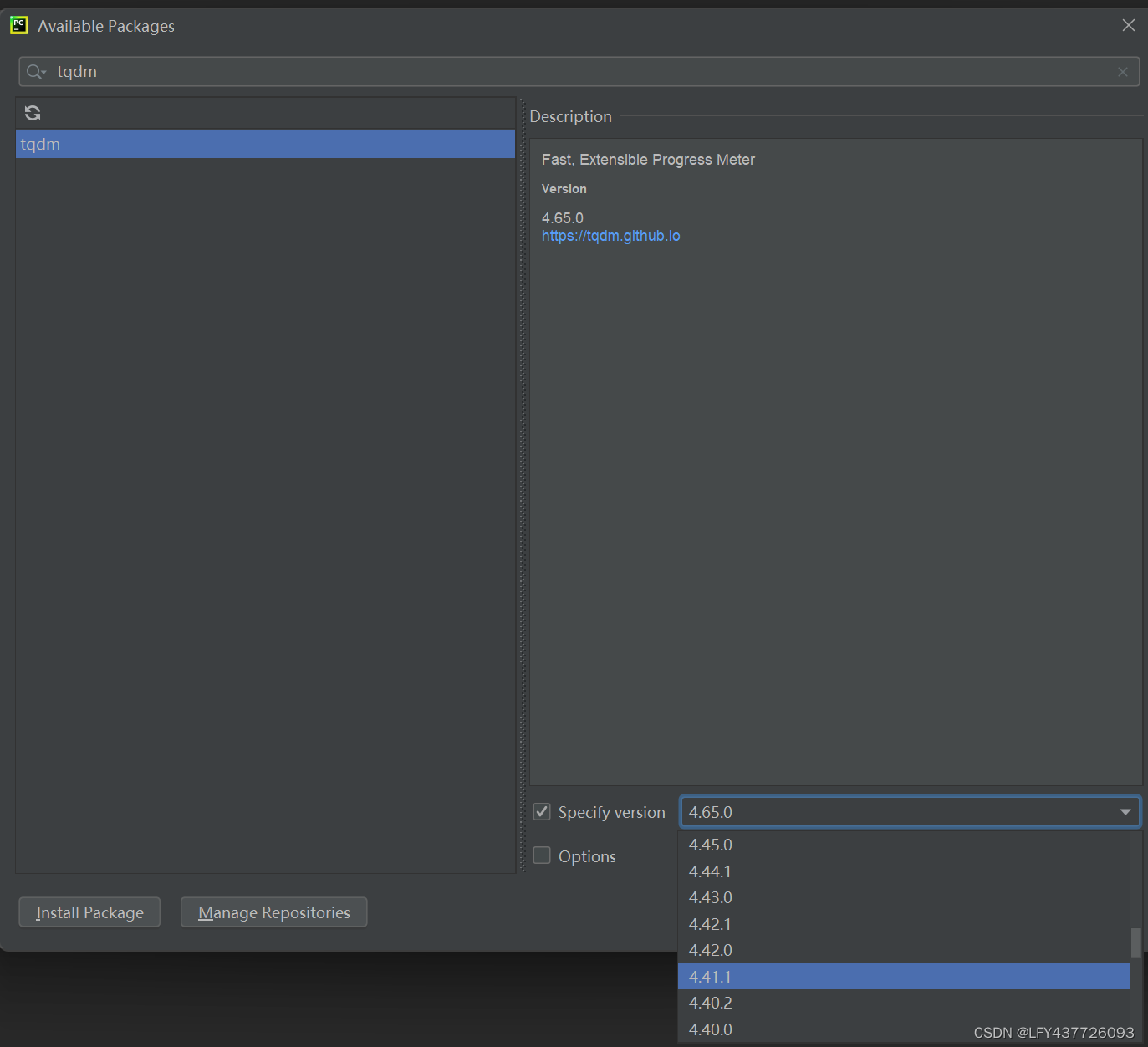
Task: Click the vertical panel splitter handle
Action: pos(523,485)
